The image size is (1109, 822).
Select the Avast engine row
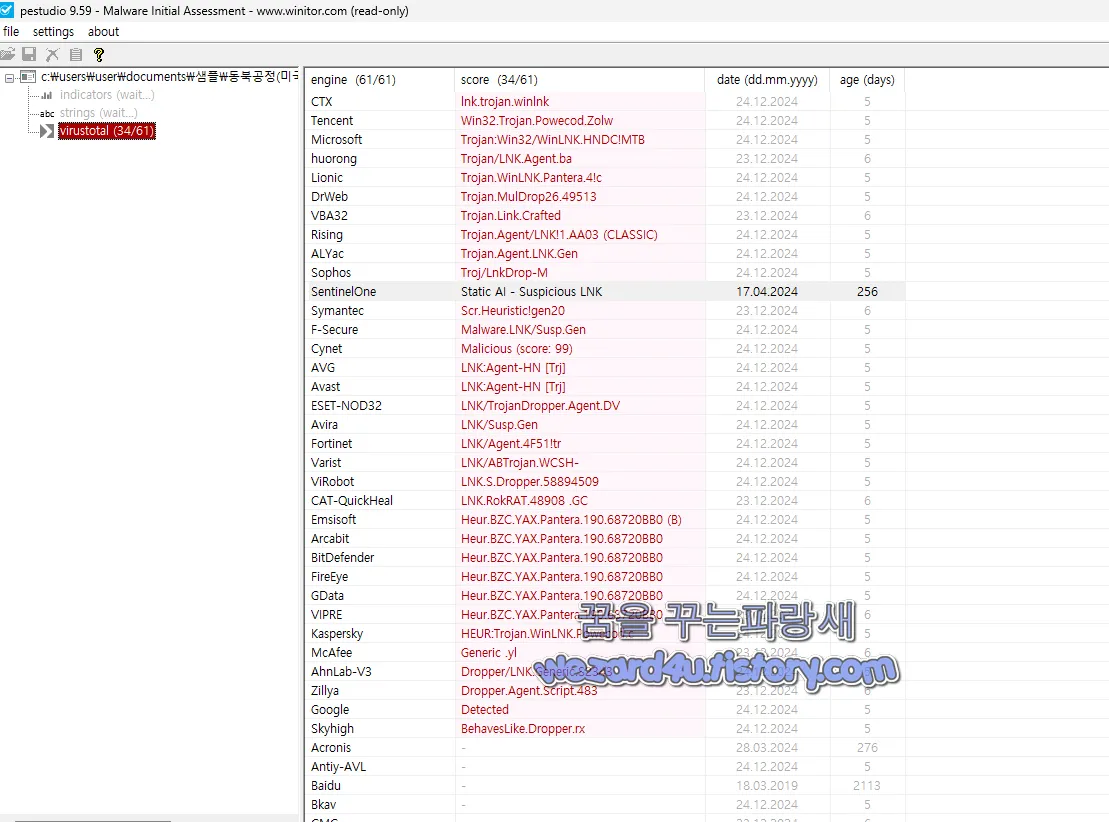click(x=605, y=387)
